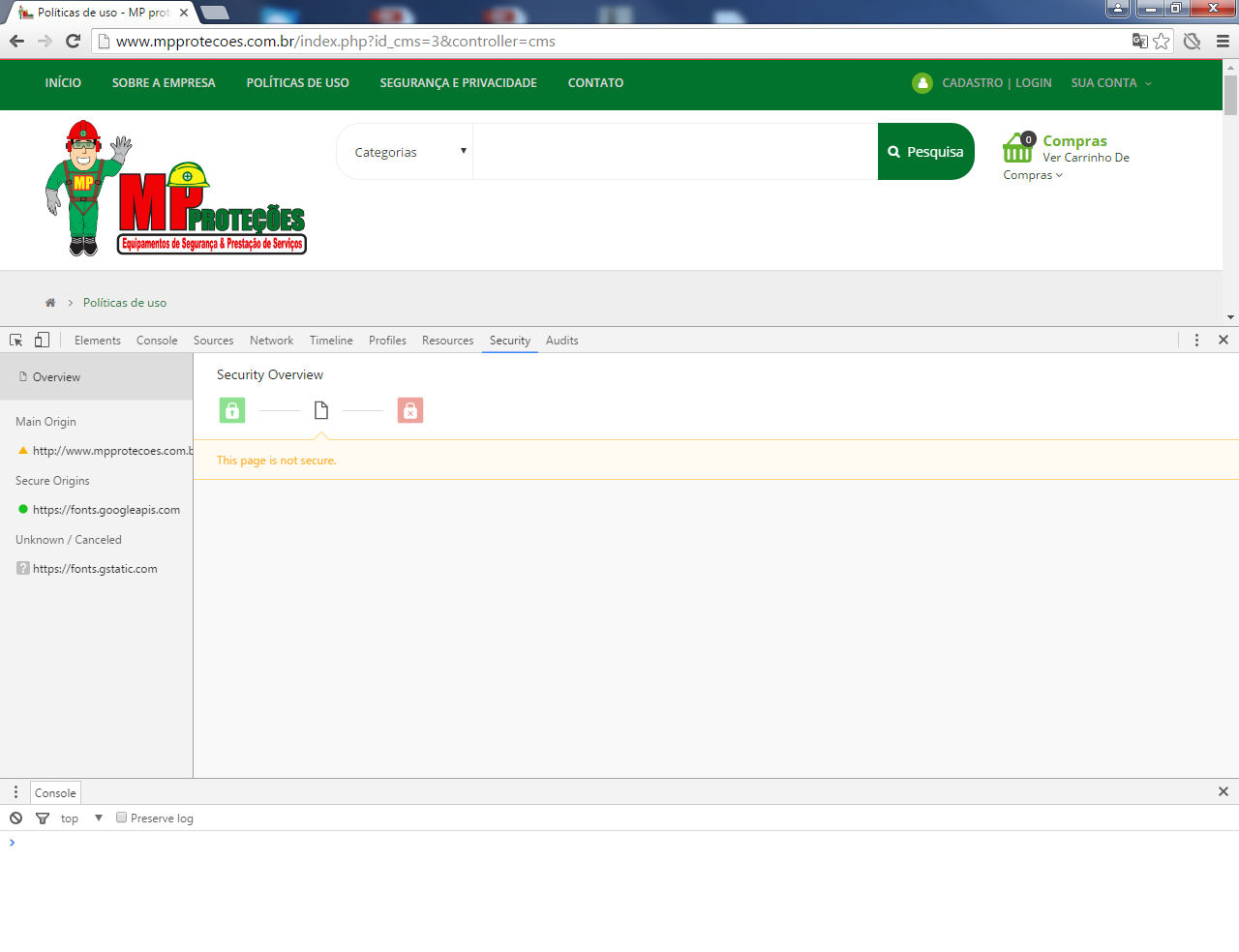Screen dimensions: 1239x952
Task: Select the fonts.googleapis.com secure origin
Action: [x=97, y=510]
